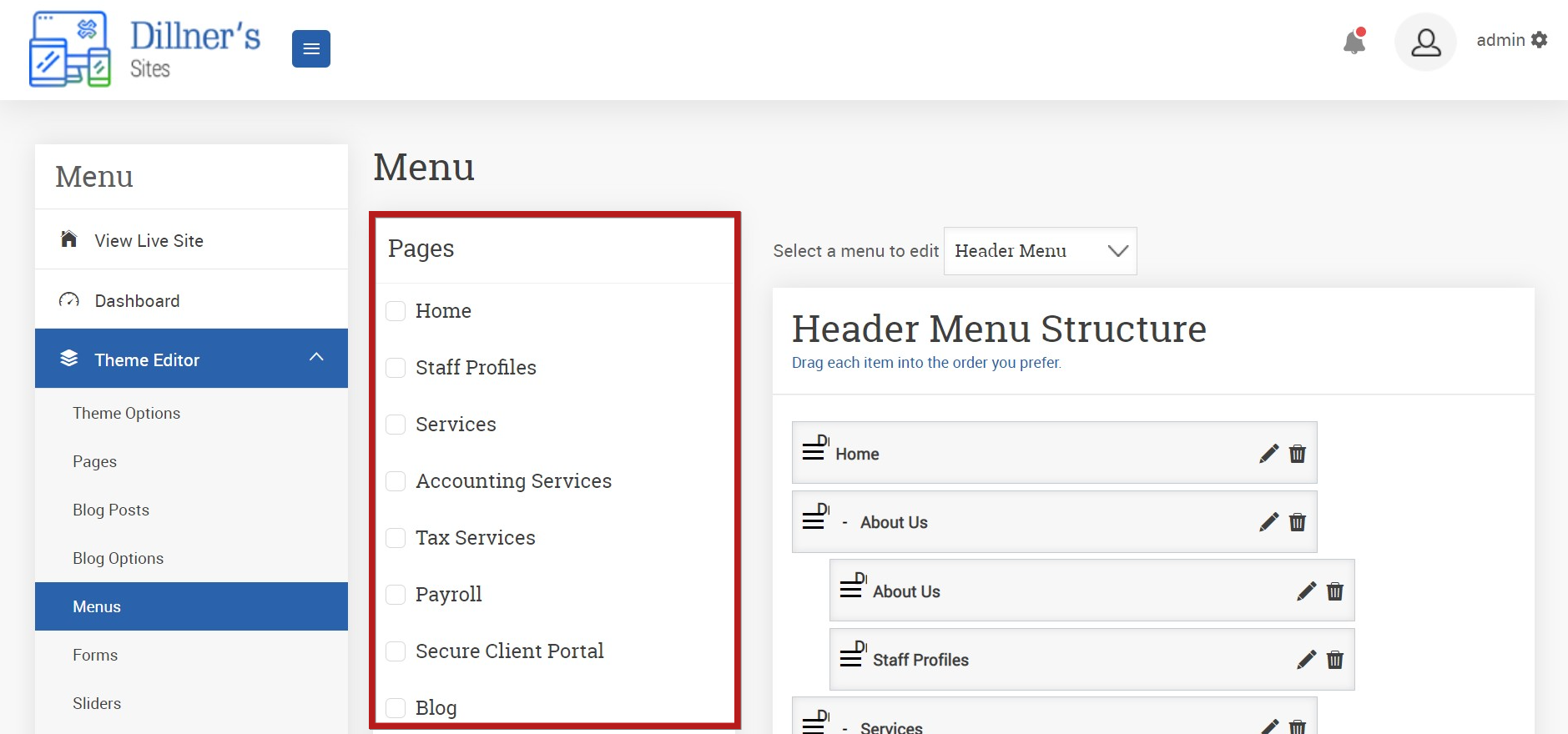Screen dimensions: 1568x734
Task: Open Blog Posts in sidebar
Action: point(111,510)
